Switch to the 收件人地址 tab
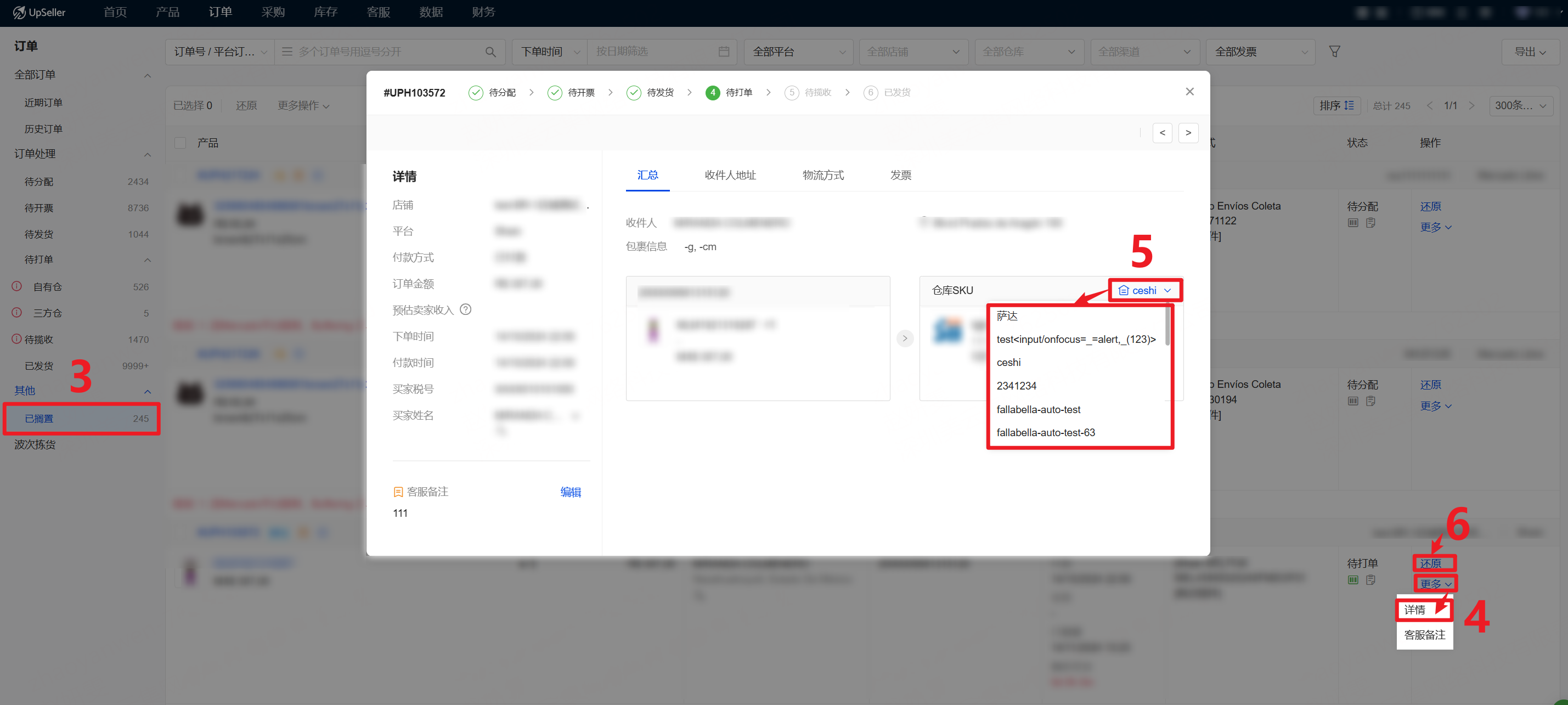1568x705 pixels. point(729,176)
